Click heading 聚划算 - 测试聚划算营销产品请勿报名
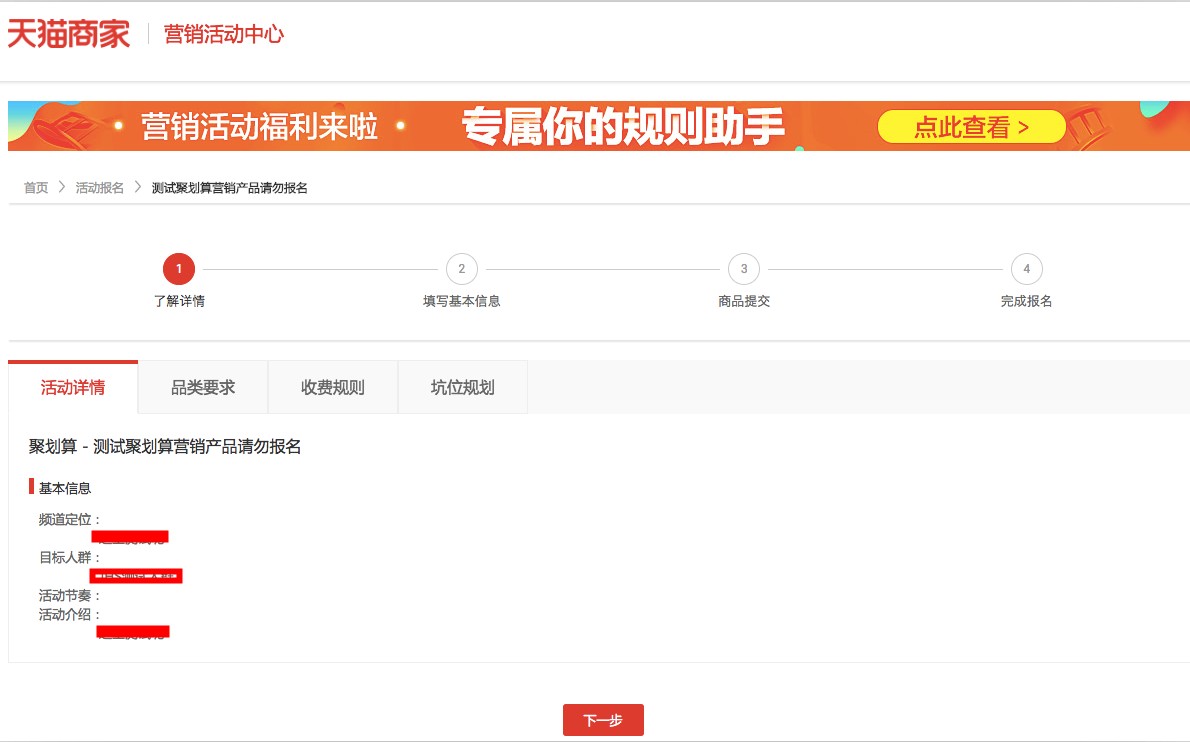The image size is (1190, 742). pos(165,447)
